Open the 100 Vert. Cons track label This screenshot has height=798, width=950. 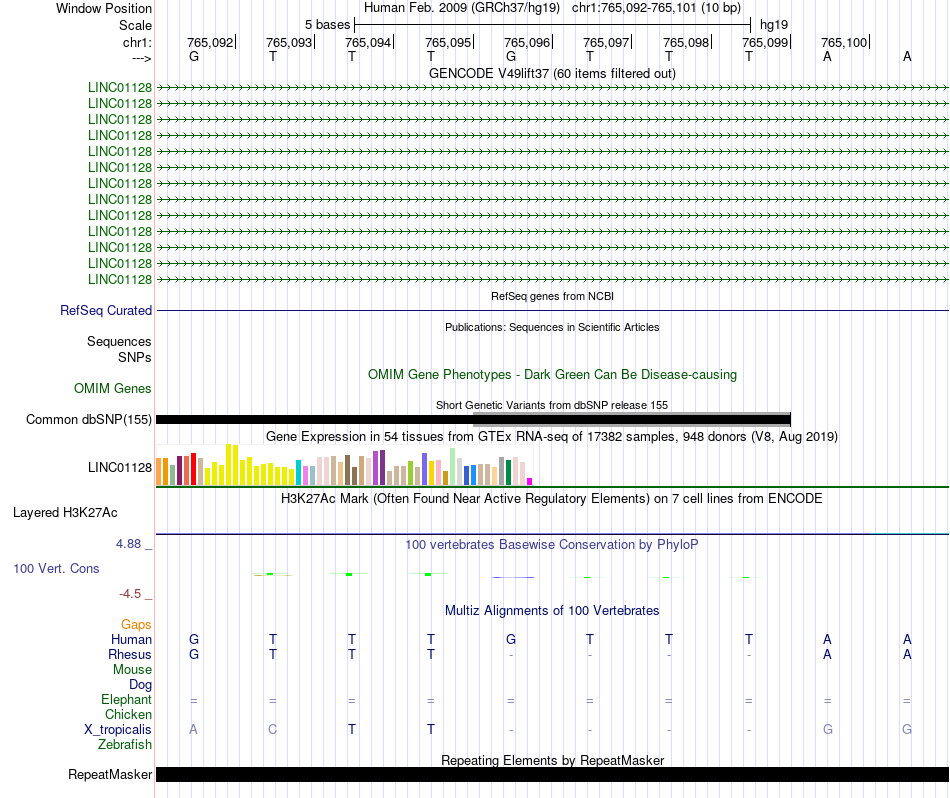pyautogui.click(x=56, y=568)
